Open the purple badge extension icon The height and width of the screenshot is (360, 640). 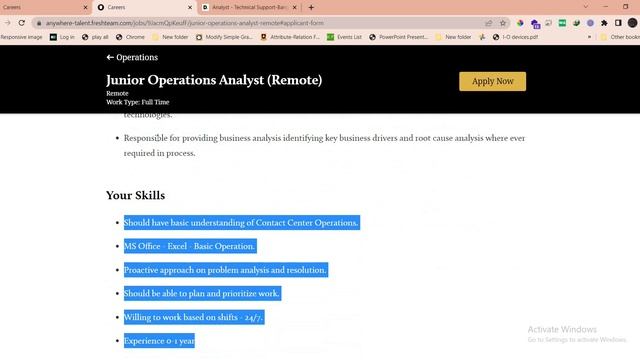[x=536, y=24]
